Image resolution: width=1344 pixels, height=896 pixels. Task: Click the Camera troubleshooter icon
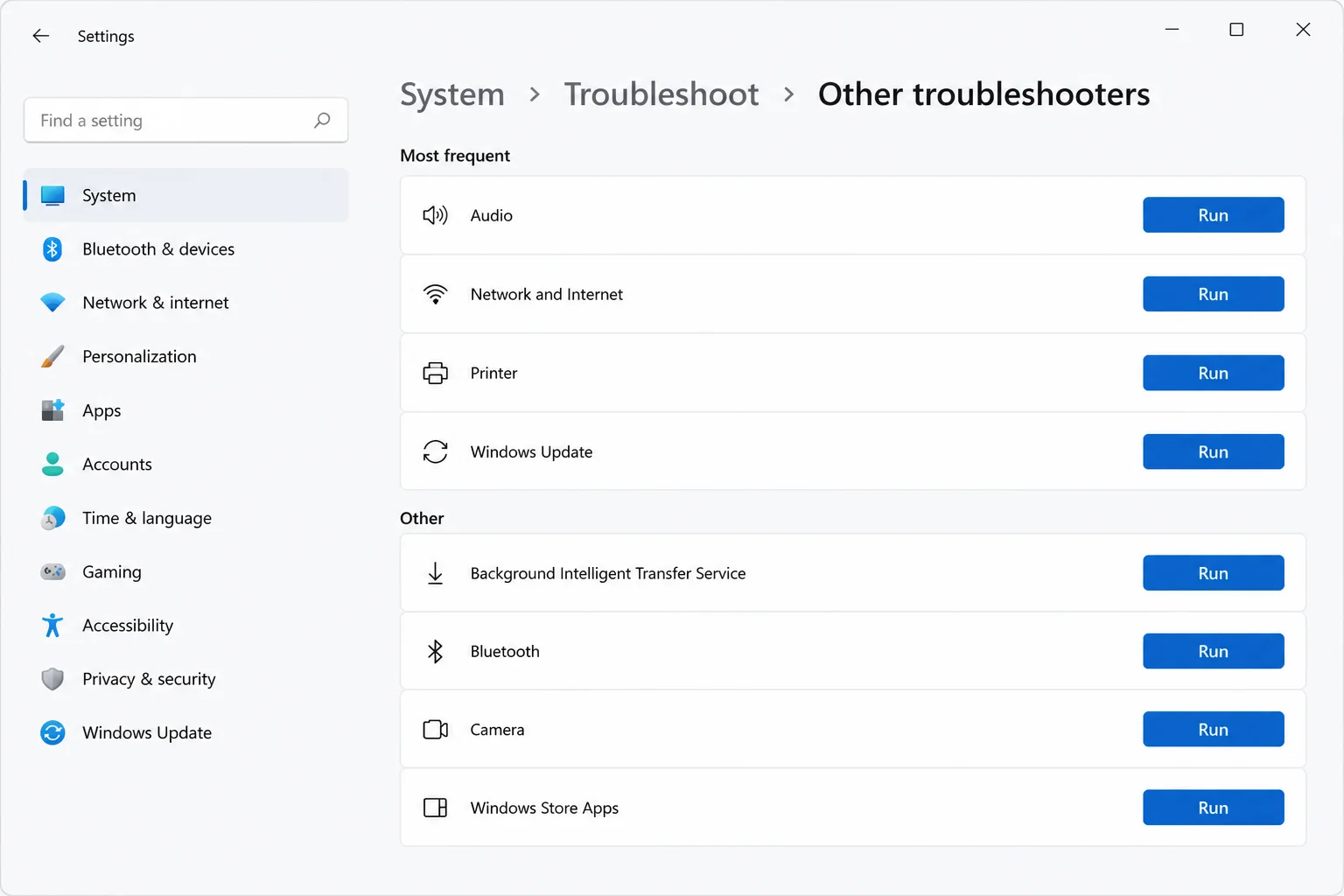[x=435, y=730]
